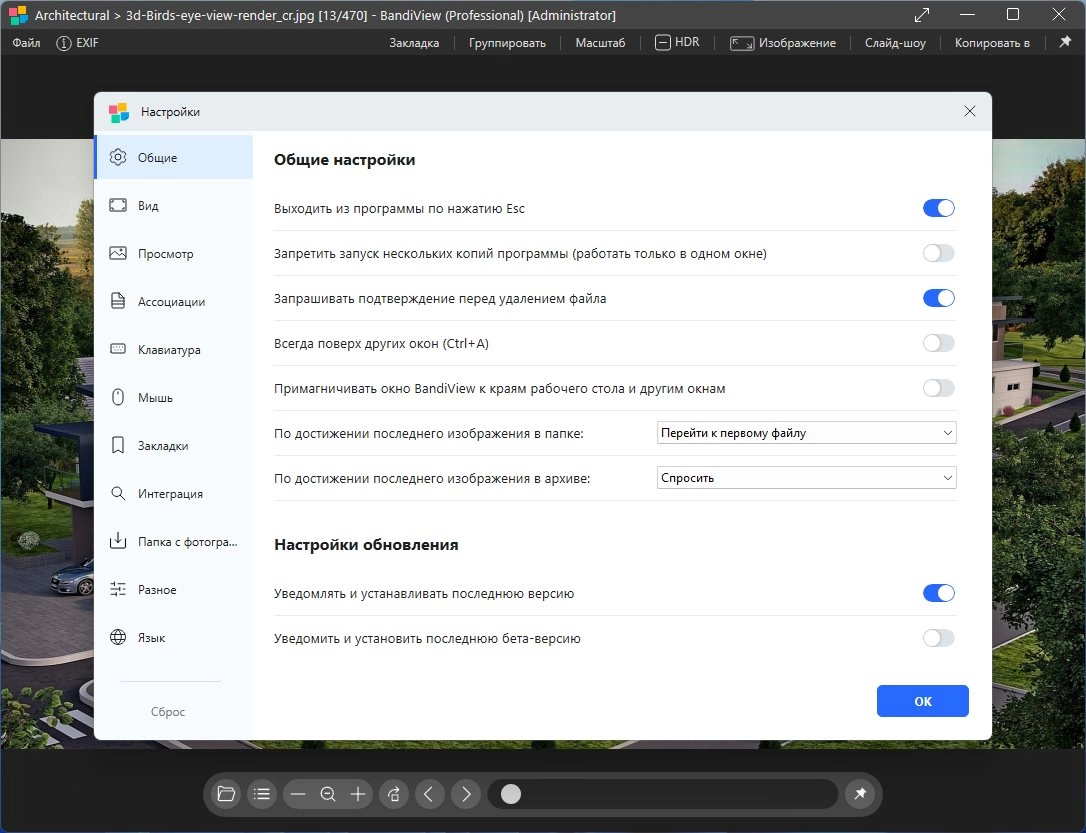The image size is (1086, 833).
Task: Go to next image arrow
Action: coord(465,794)
